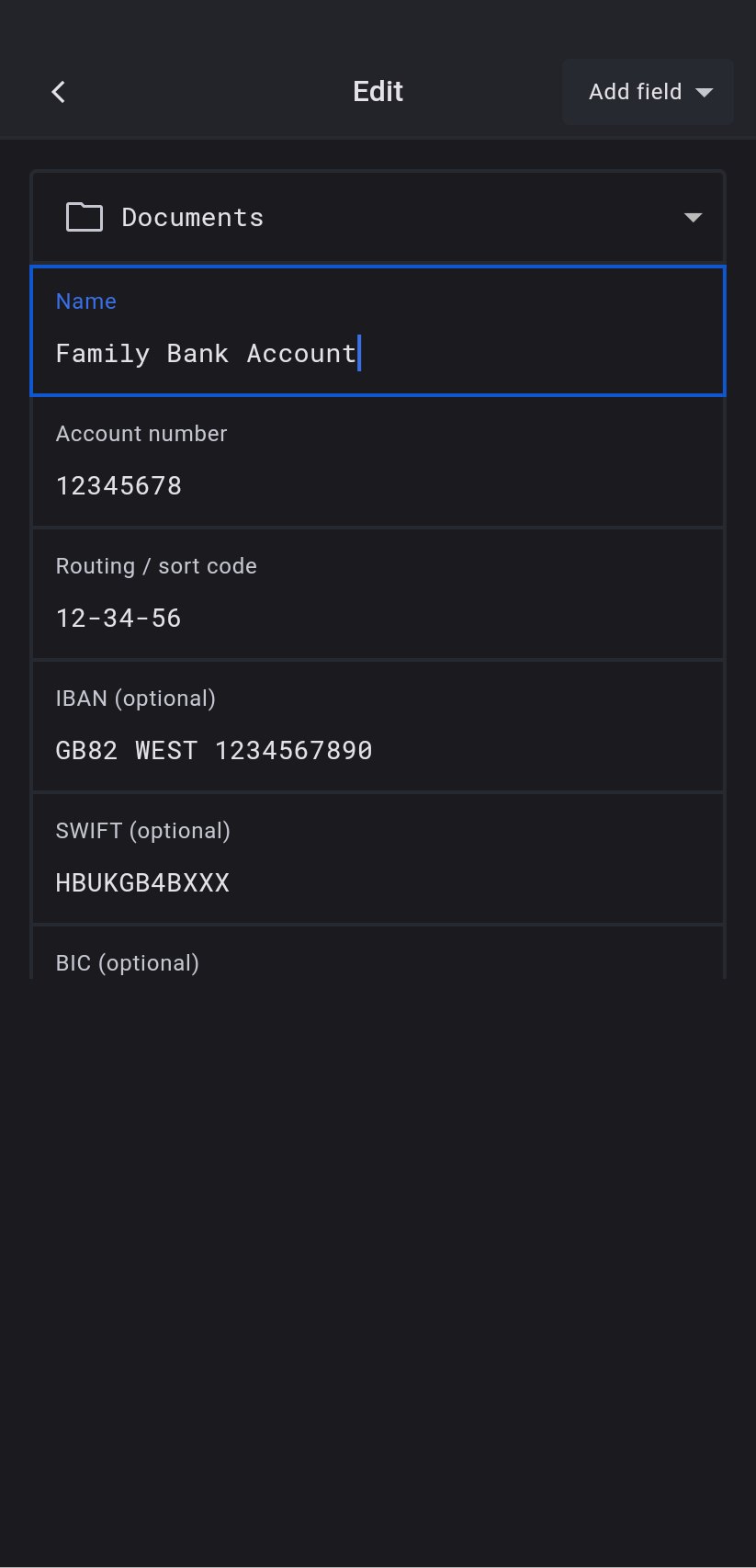Click the Account number label
The image size is (756, 1568).
click(x=141, y=434)
